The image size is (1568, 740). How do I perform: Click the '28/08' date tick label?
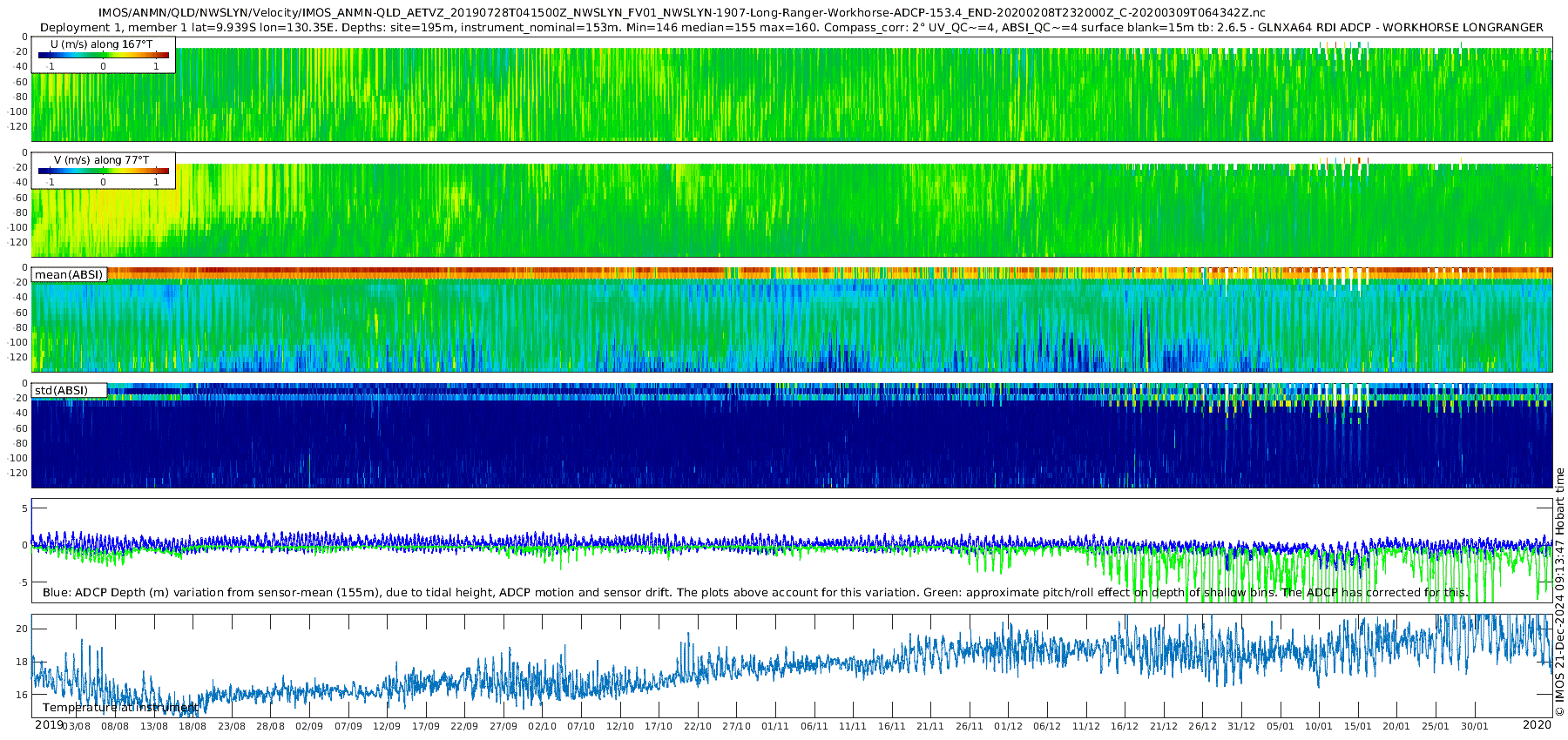(x=270, y=726)
